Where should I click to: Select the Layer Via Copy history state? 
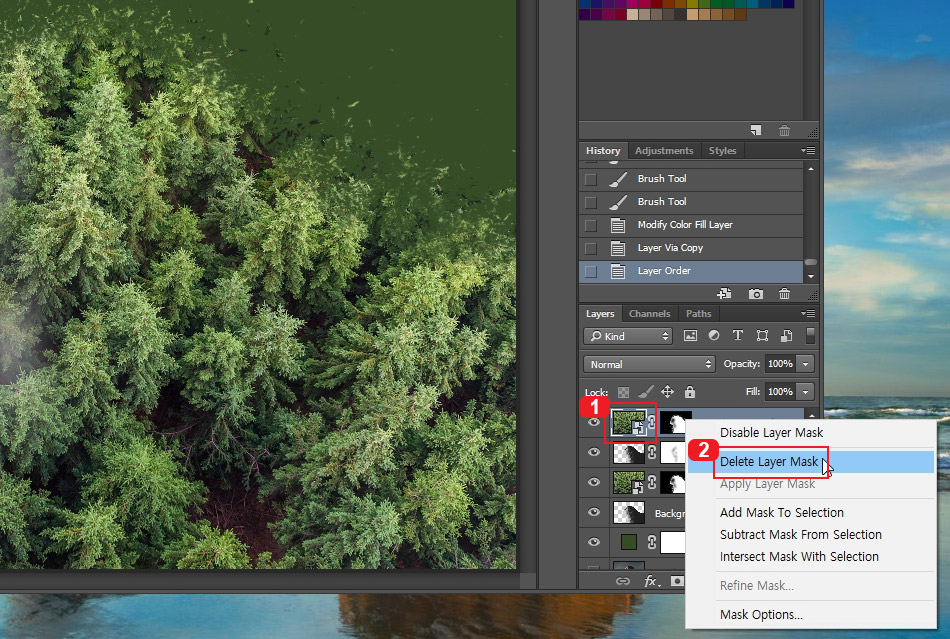[691, 248]
